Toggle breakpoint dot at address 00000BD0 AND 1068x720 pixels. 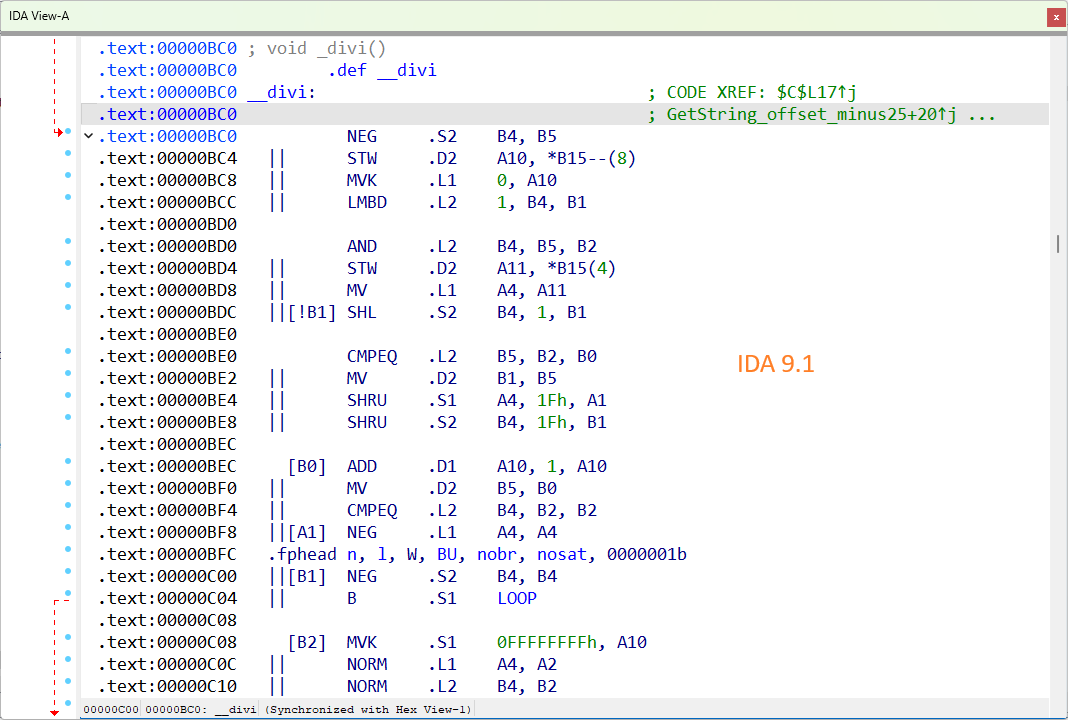point(68,240)
